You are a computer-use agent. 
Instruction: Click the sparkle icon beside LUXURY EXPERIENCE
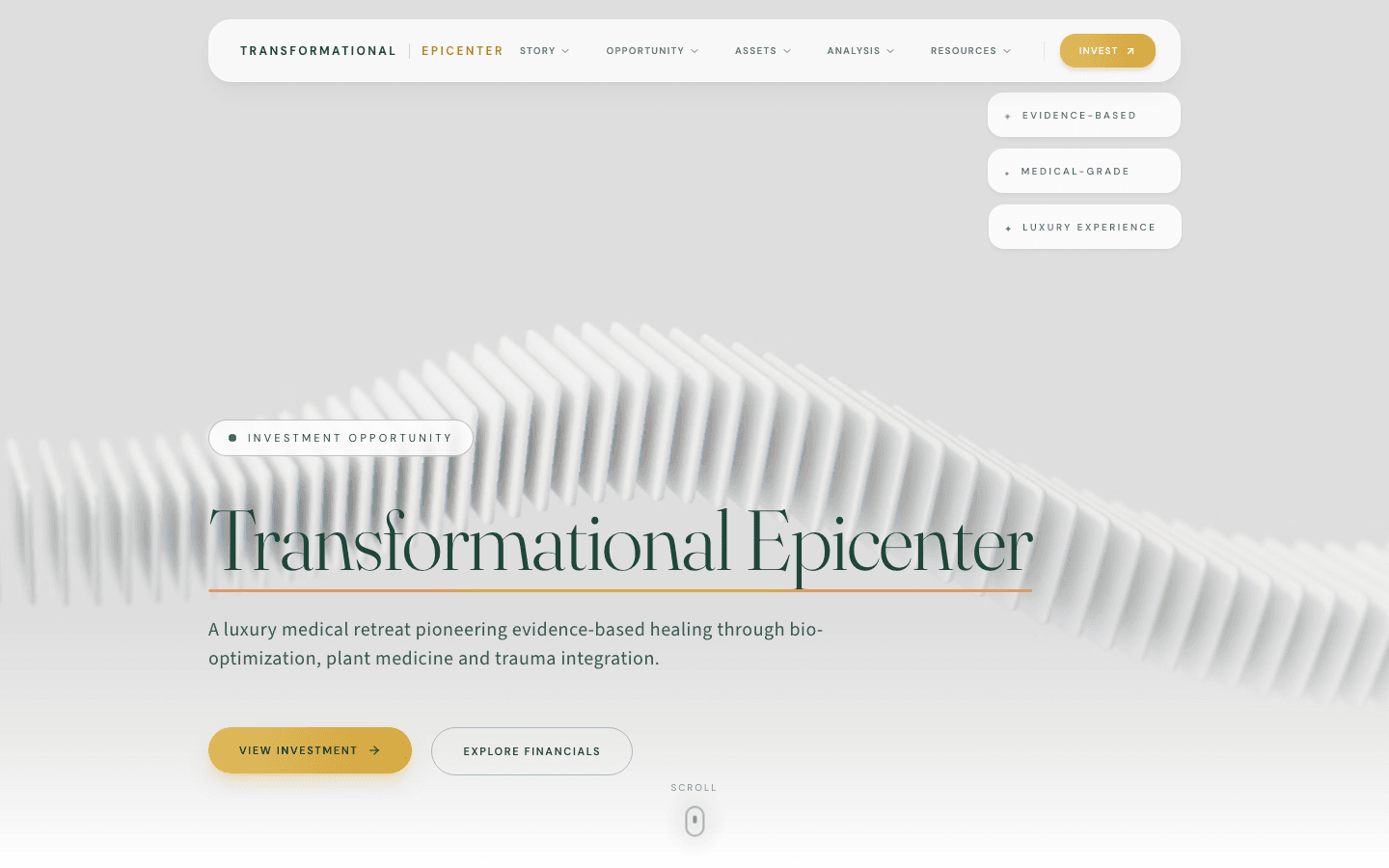pos(1008,227)
